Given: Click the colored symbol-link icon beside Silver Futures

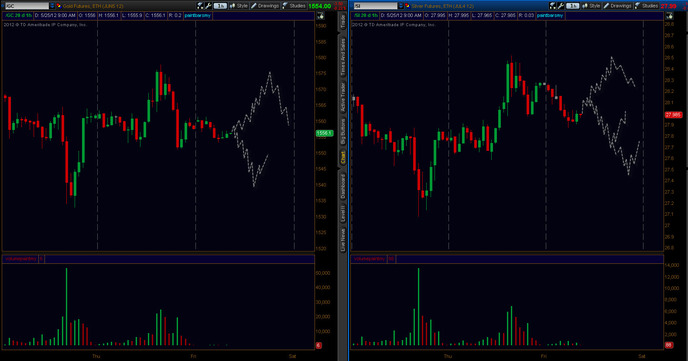Looking at the screenshot, I should (x=407, y=6).
